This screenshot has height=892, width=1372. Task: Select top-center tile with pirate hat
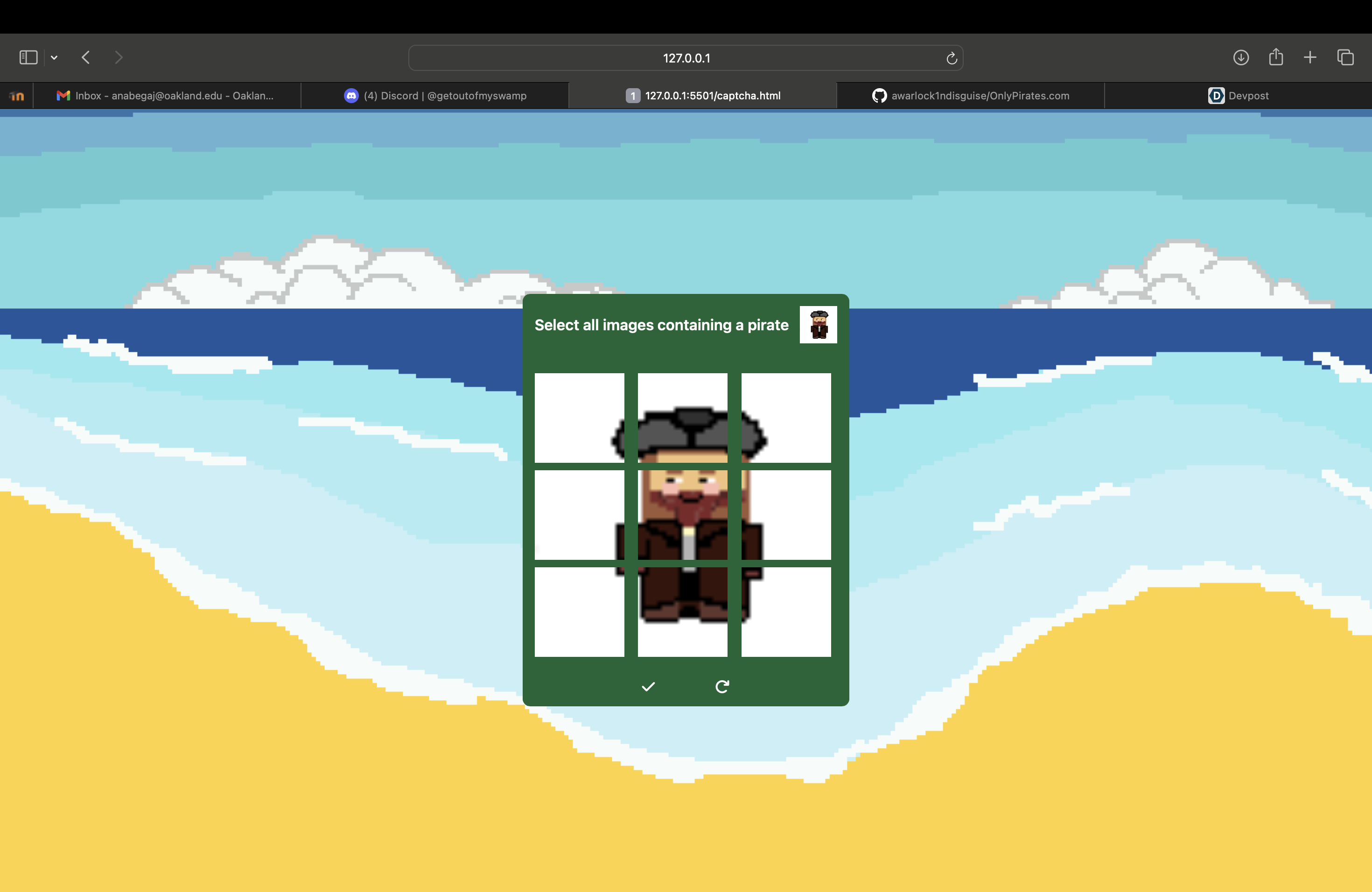(683, 418)
